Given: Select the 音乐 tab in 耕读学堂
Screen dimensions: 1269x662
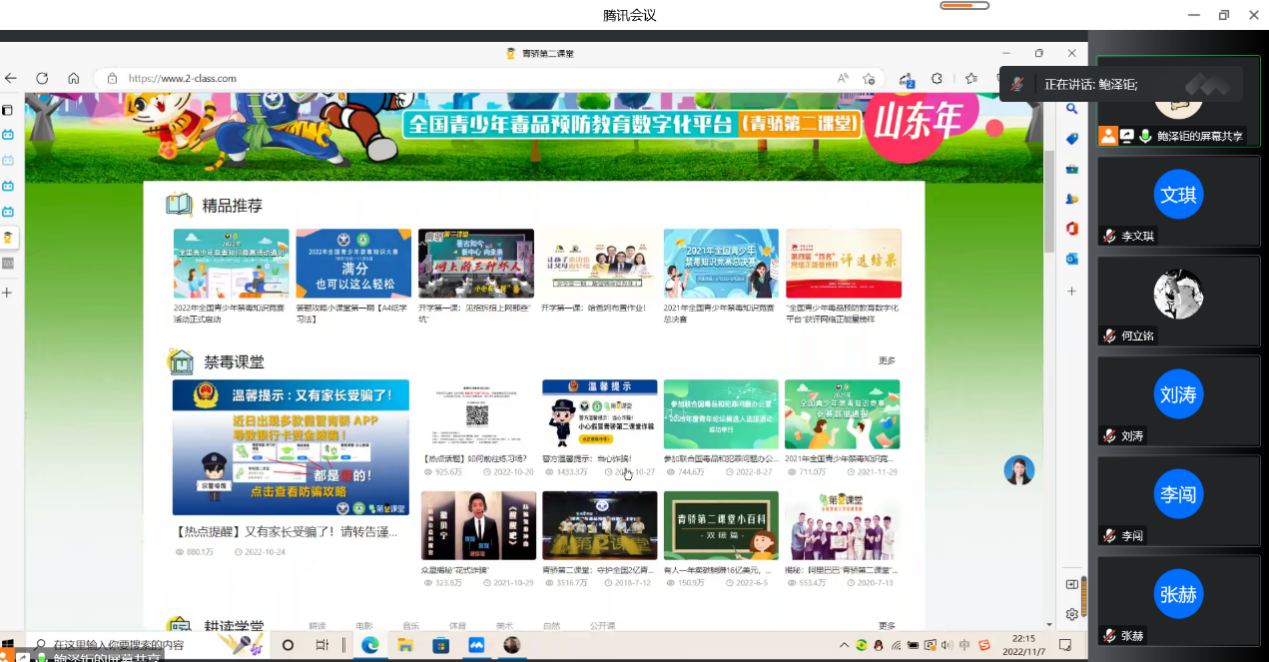Looking at the screenshot, I should (x=411, y=626).
